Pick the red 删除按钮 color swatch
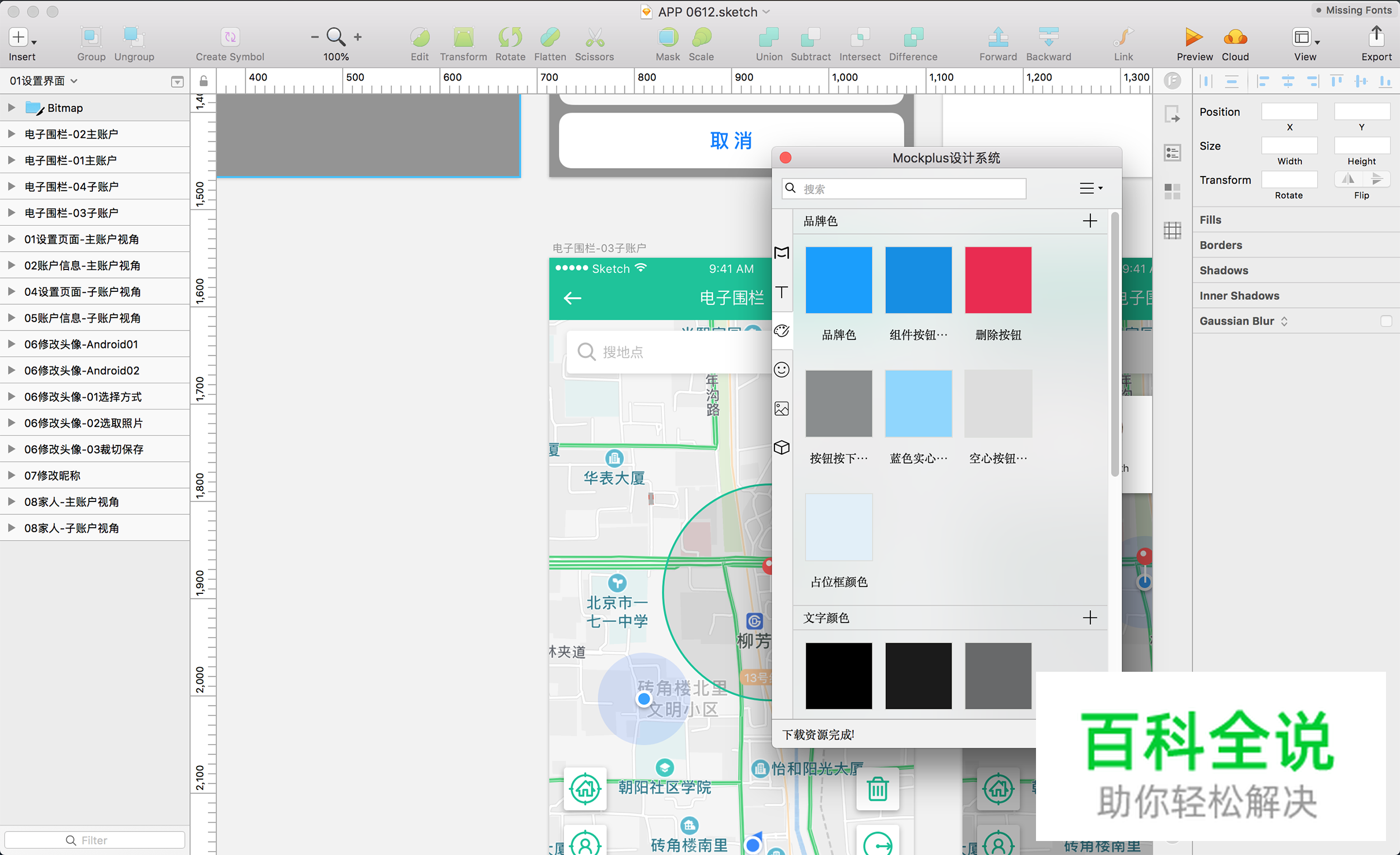The height and width of the screenshot is (855, 1400). [x=998, y=280]
